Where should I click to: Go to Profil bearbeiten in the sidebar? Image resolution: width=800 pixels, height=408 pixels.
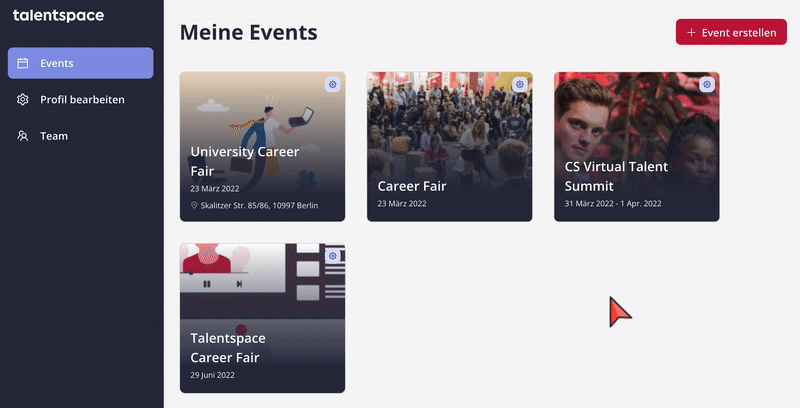pyautogui.click(x=81, y=99)
